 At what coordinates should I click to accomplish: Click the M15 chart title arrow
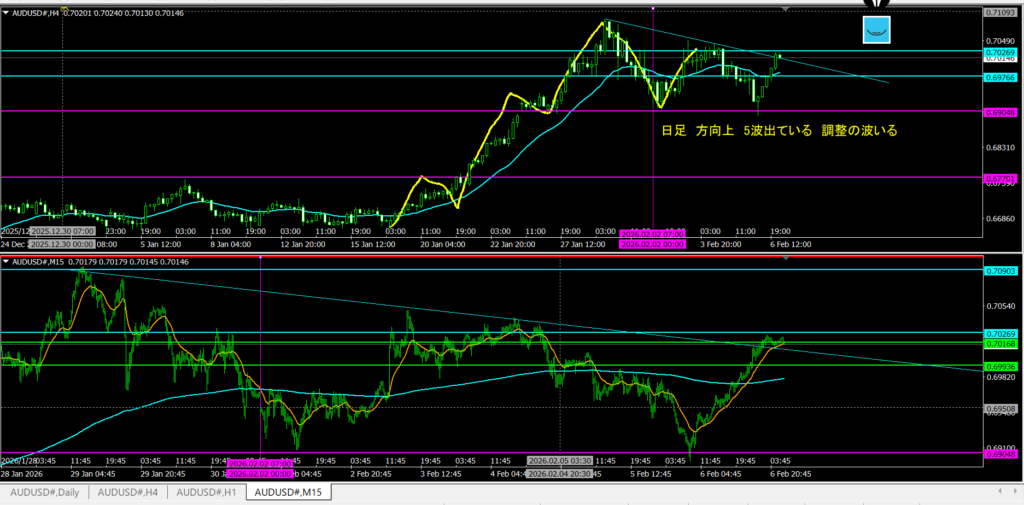coord(7,261)
